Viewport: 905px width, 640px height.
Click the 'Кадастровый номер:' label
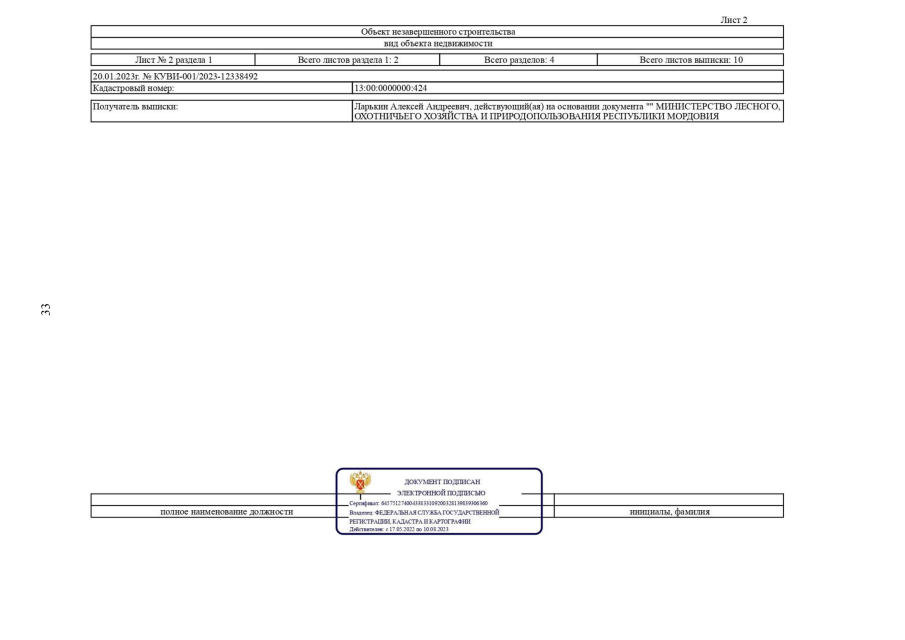point(133,88)
